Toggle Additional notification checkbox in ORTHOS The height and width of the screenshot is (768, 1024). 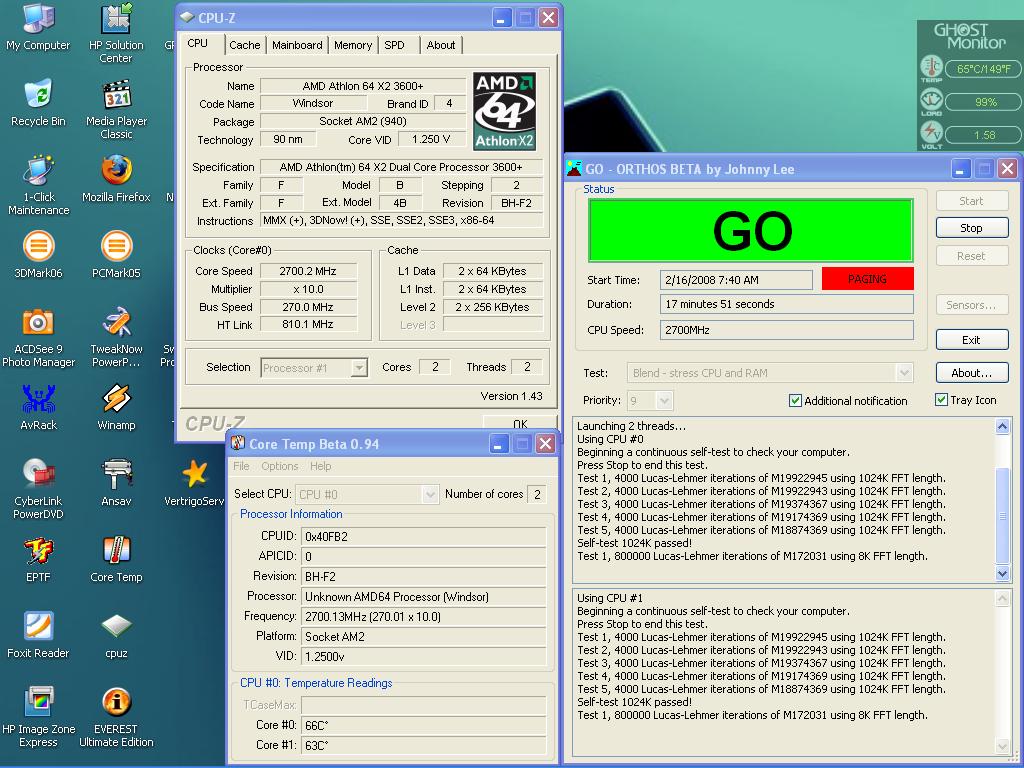click(x=795, y=400)
